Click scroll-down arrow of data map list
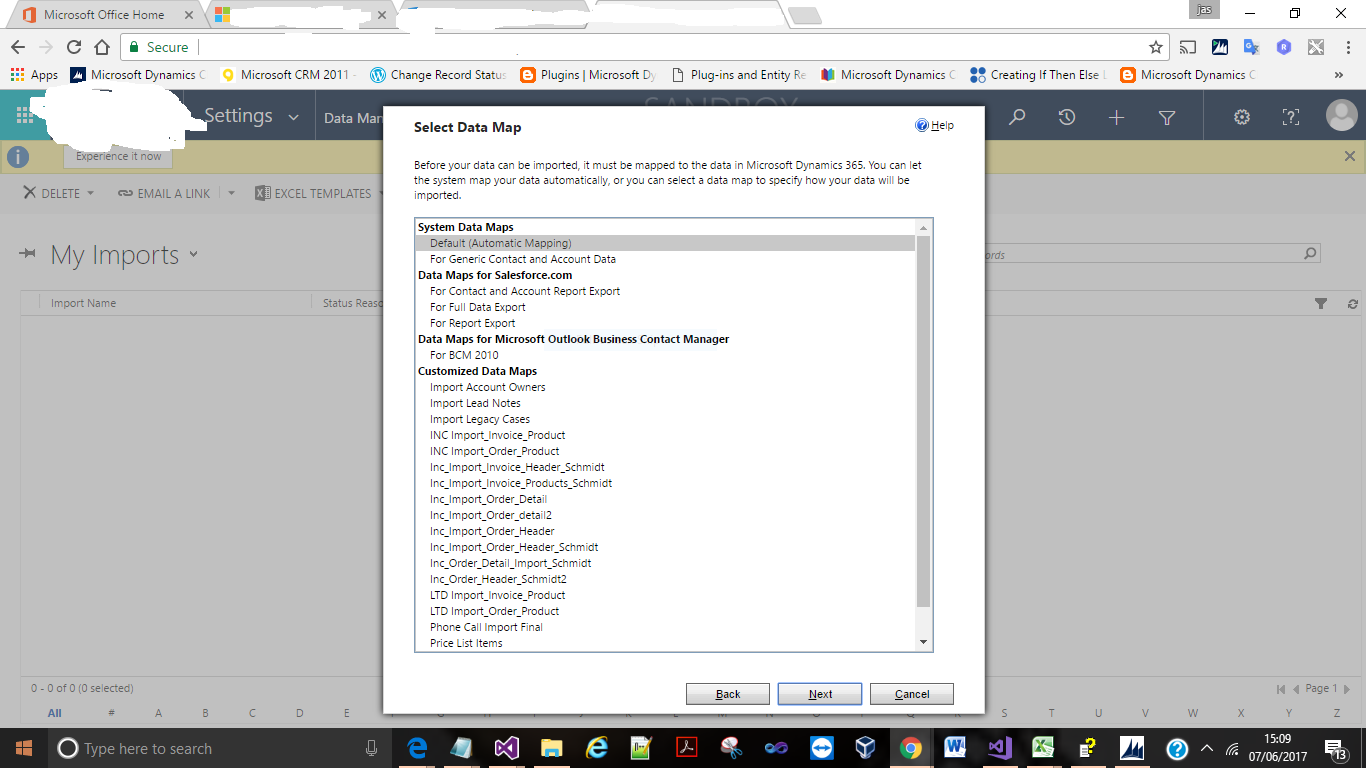 [924, 642]
